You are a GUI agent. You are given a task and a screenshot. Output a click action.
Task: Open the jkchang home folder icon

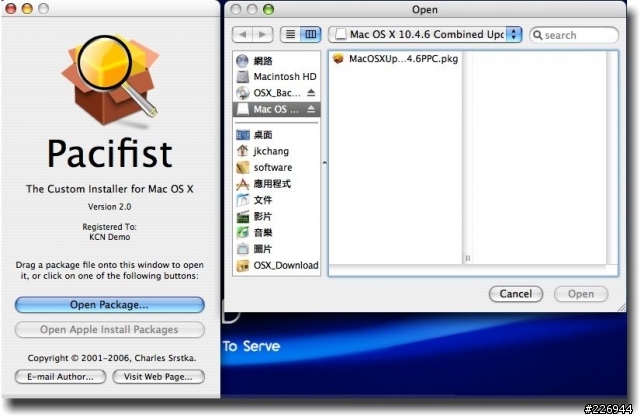point(242,151)
